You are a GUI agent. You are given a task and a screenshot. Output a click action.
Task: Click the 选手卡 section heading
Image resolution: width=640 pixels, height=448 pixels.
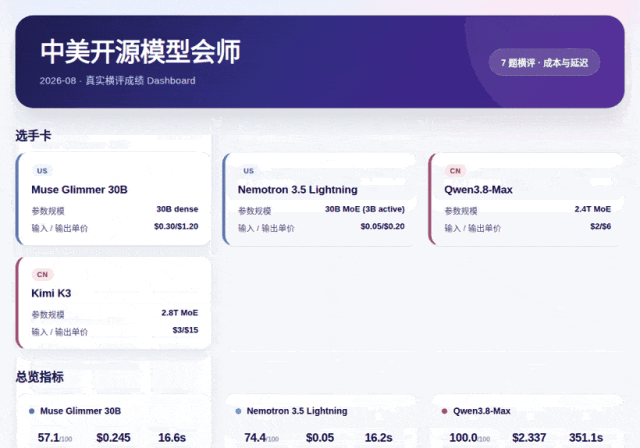[x=33, y=135]
